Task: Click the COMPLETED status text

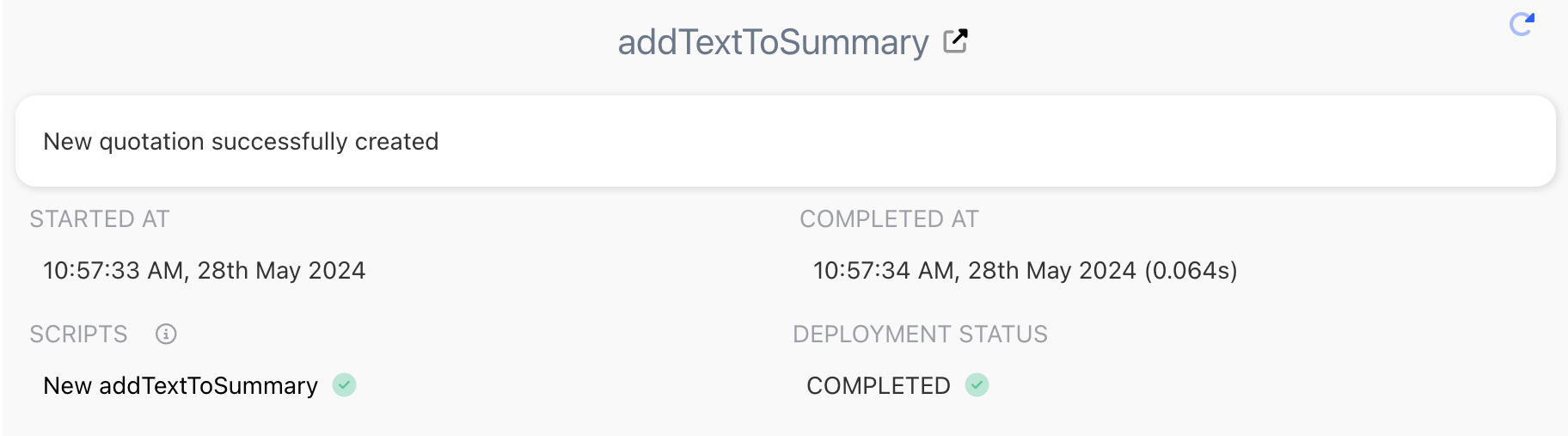Action: (x=879, y=385)
